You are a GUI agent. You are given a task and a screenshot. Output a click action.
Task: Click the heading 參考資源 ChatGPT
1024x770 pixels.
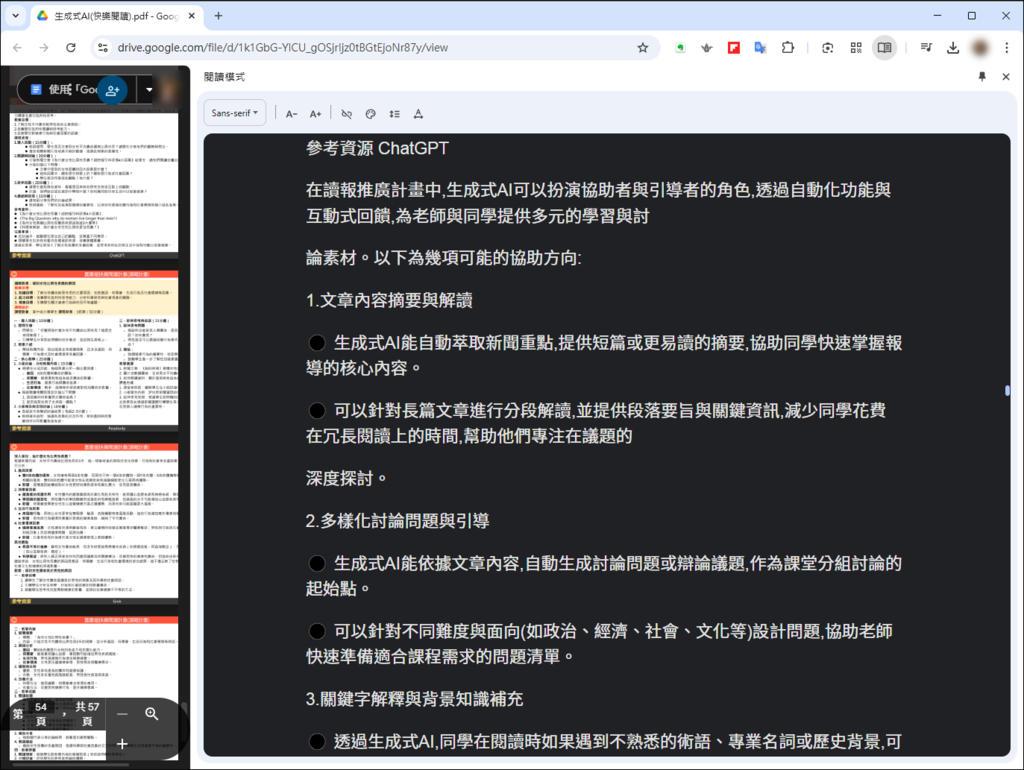click(x=377, y=148)
